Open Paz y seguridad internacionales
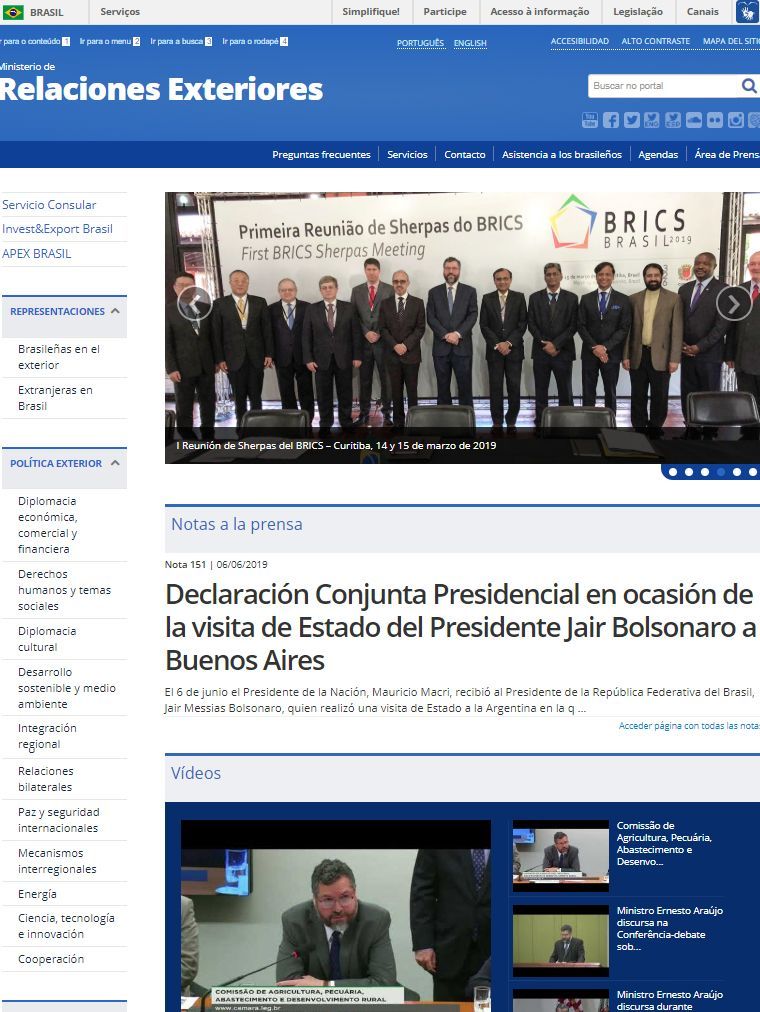Viewport: 760px width, 1012px height. (59, 820)
